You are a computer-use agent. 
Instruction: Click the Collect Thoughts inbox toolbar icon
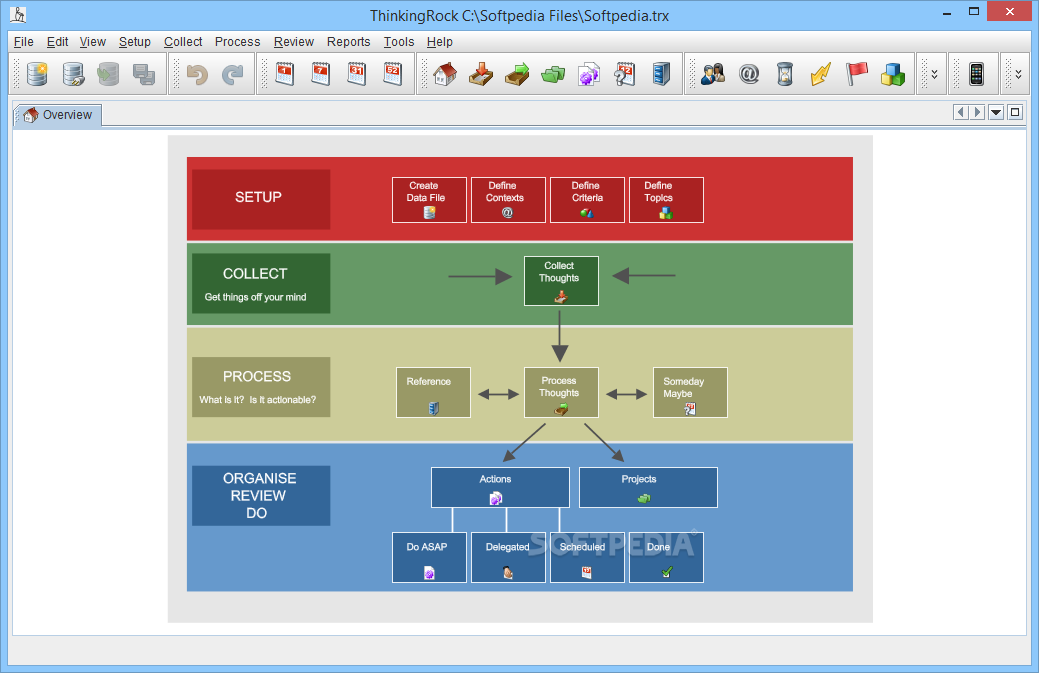pos(481,74)
